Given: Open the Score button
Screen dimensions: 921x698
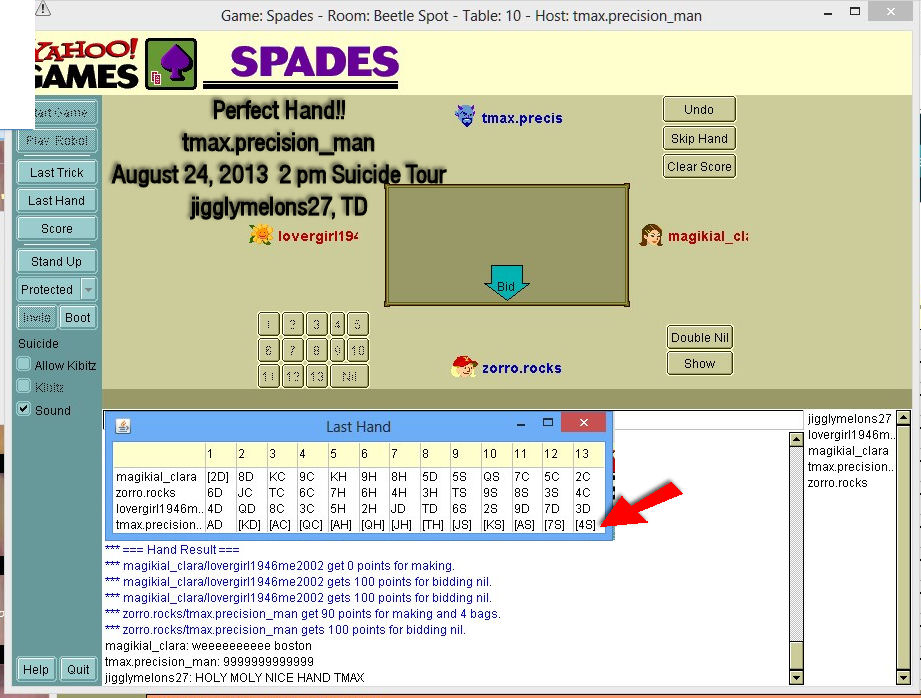Looking at the screenshot, I should pyautogui.click(x=57, y=228).
